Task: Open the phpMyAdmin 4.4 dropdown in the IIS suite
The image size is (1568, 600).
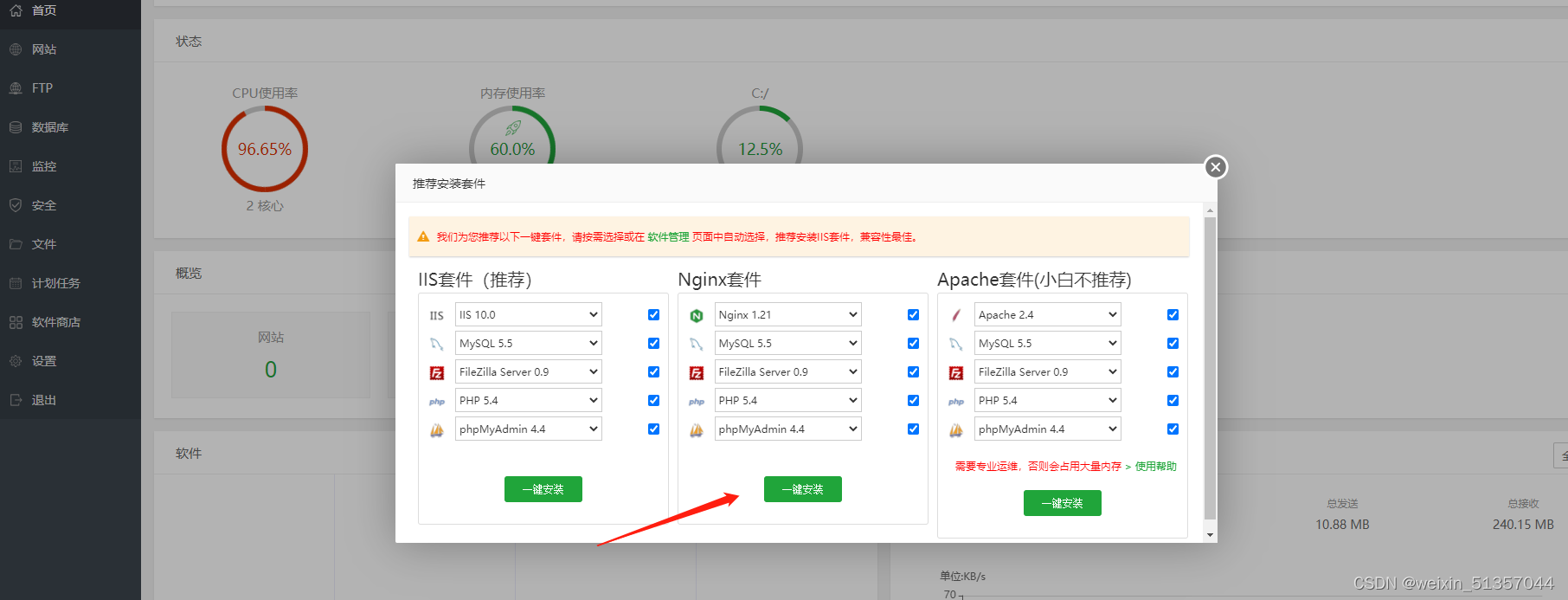Action: click(529, 429)
